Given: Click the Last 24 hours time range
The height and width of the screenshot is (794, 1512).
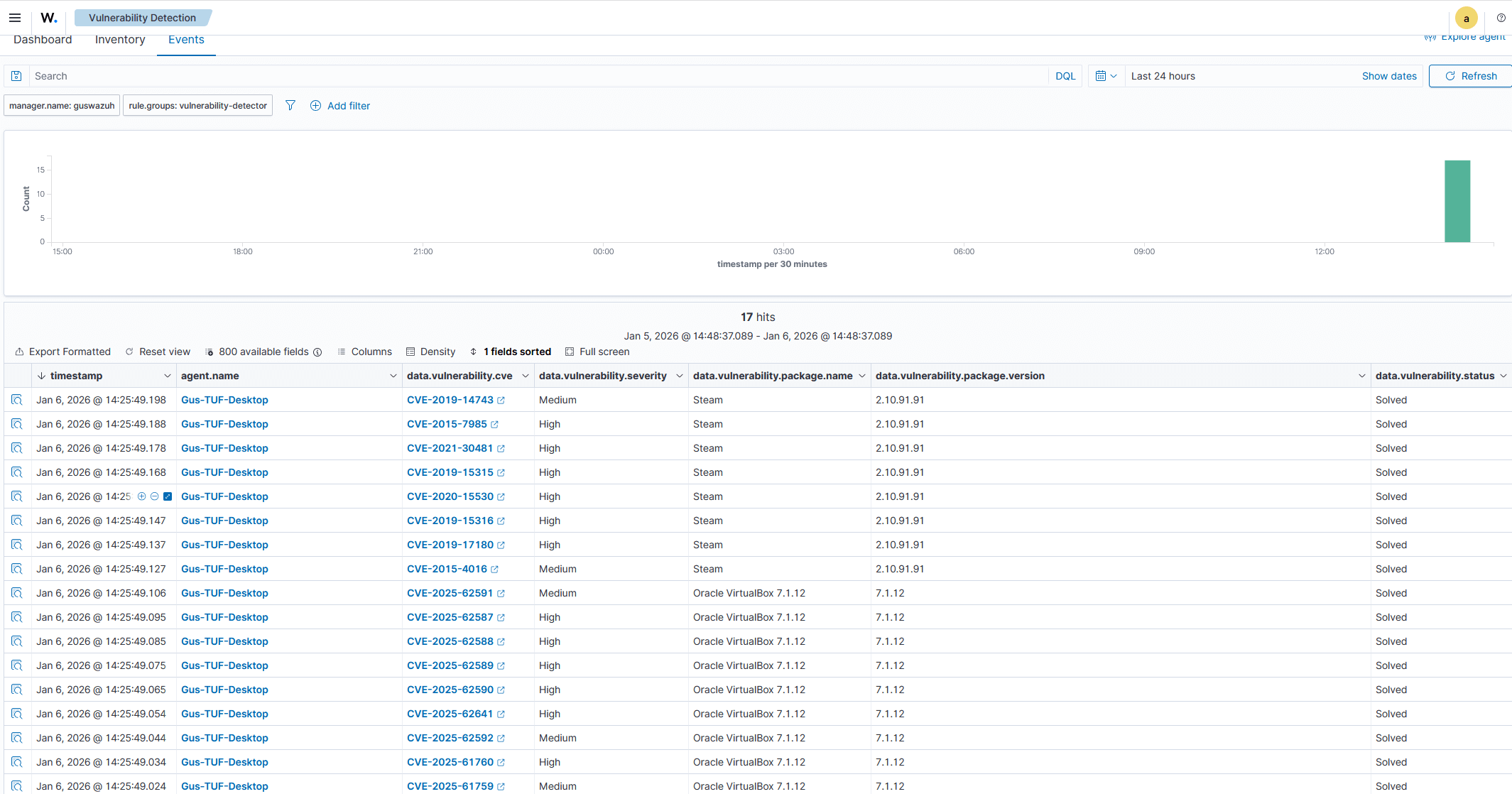Looking at the screenshot, I should point(1163,76).
